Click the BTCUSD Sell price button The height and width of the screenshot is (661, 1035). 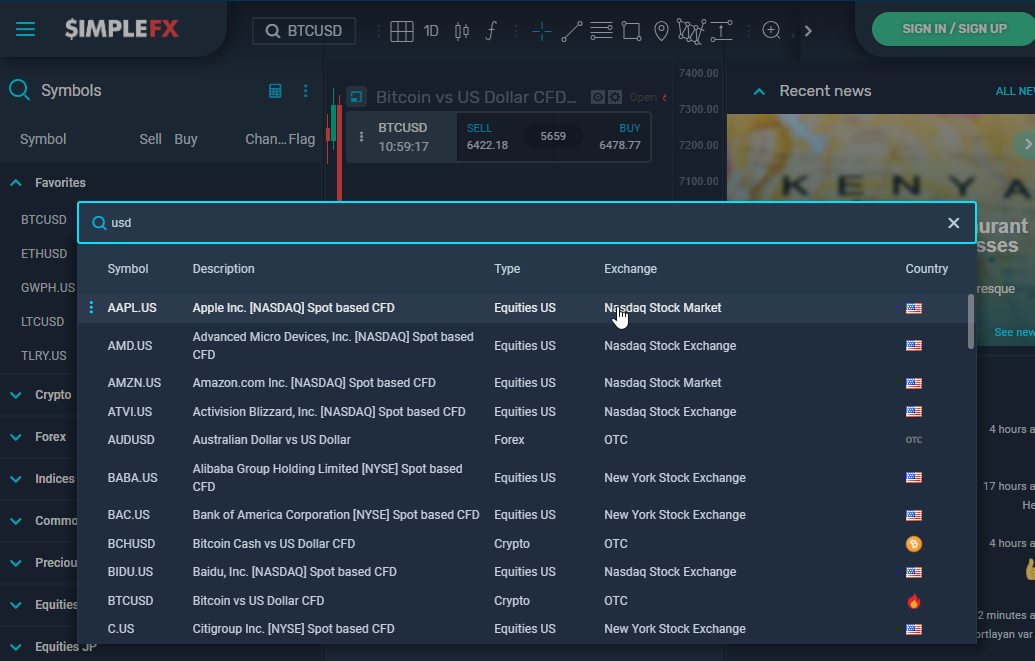pyautogui.click(x=487, y=137)
